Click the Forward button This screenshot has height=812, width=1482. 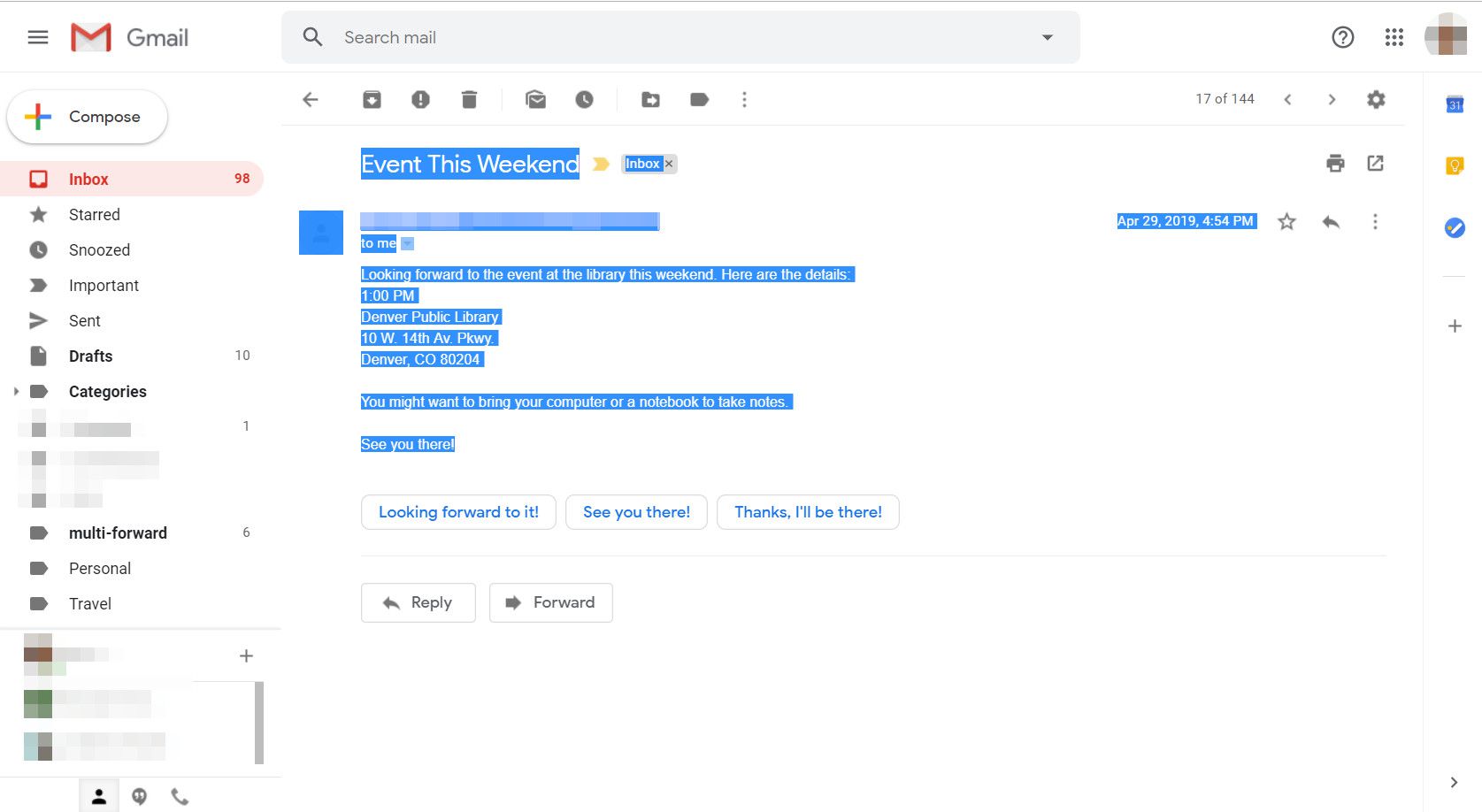[x=550, y=602]
